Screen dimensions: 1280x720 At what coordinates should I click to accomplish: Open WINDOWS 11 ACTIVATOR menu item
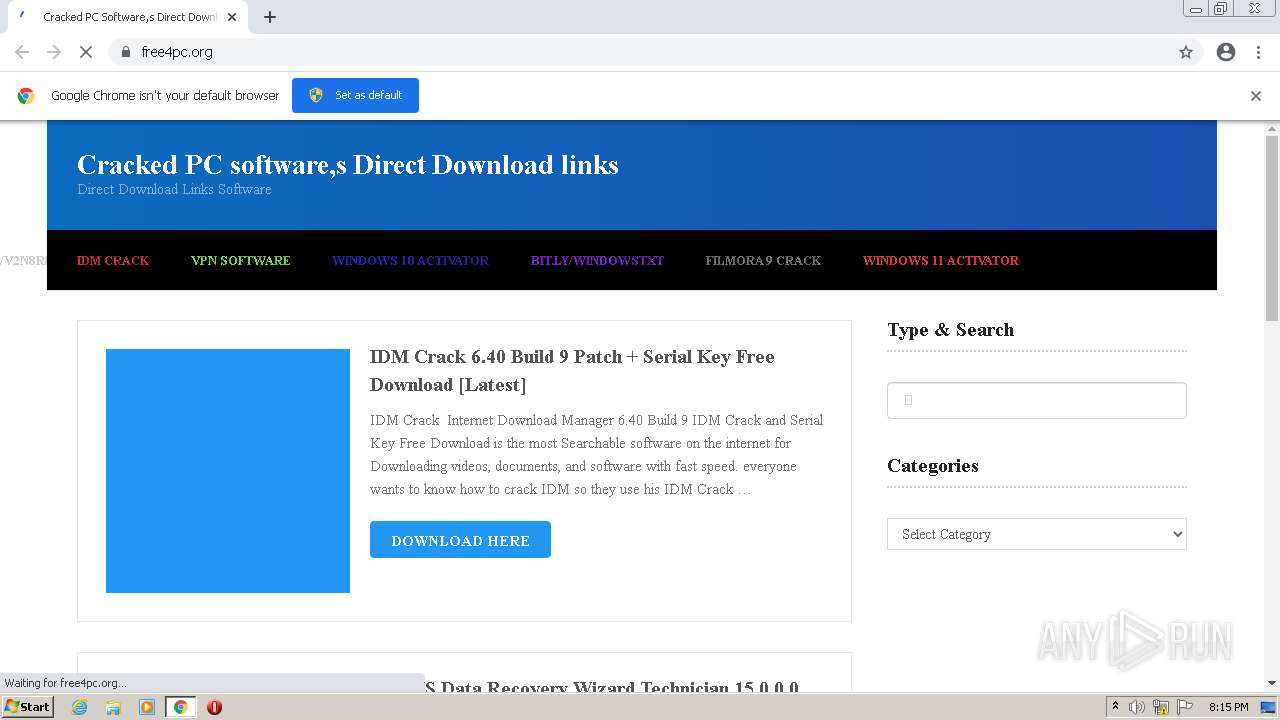941,260
